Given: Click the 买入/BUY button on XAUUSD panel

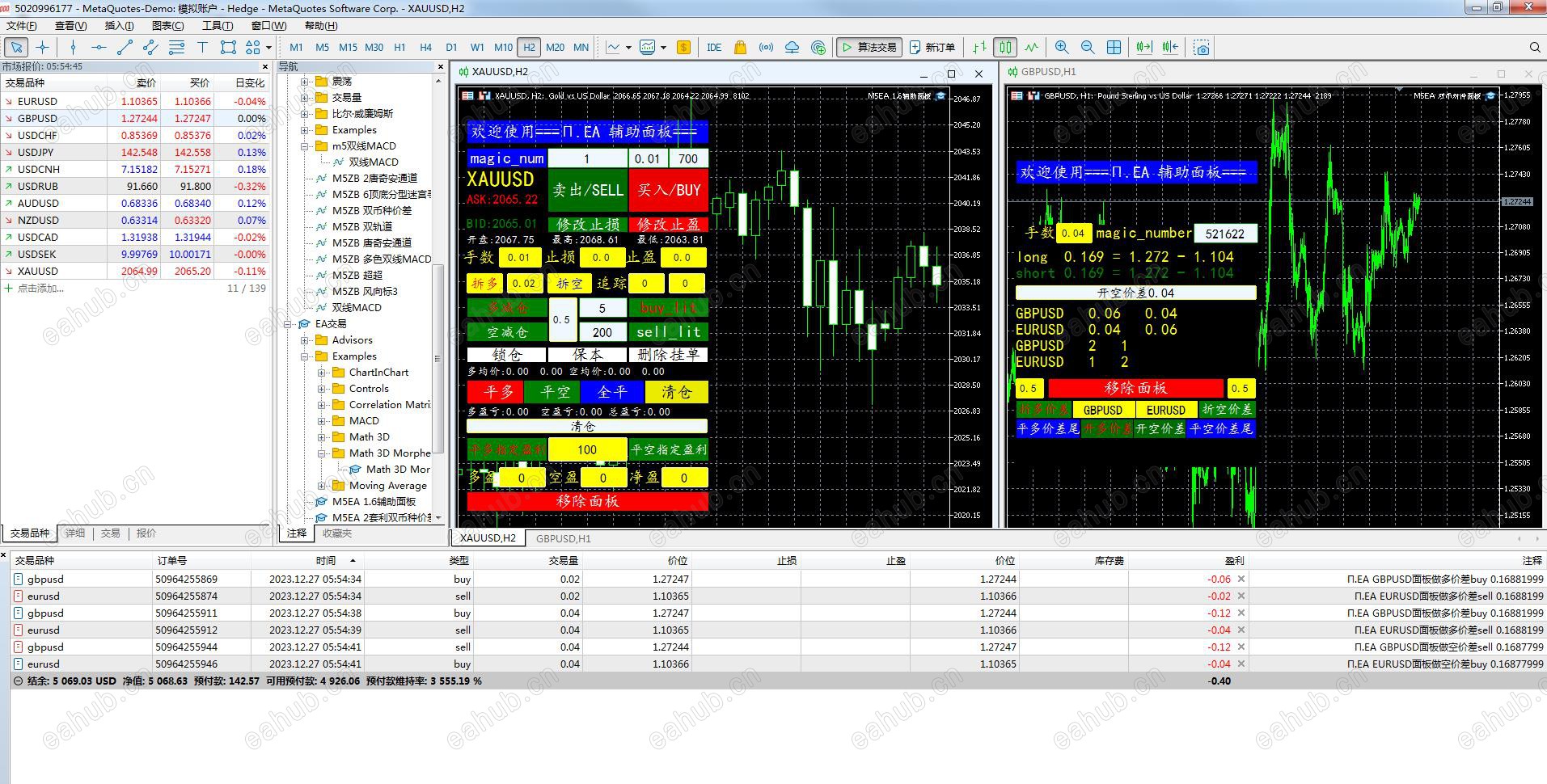Looking at the screenshot, I should (669, 191).
